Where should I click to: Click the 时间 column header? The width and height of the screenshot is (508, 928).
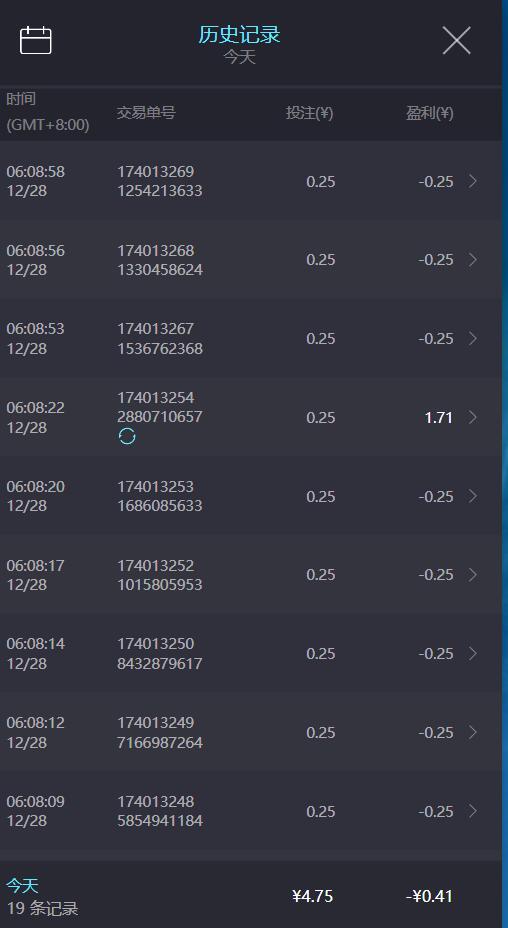click(x=21, y=99)
